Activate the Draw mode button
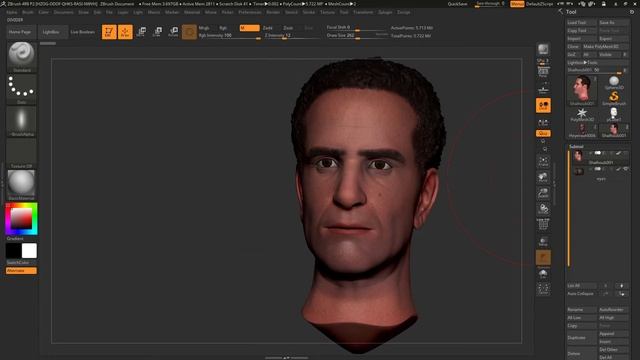 [125, 32]
